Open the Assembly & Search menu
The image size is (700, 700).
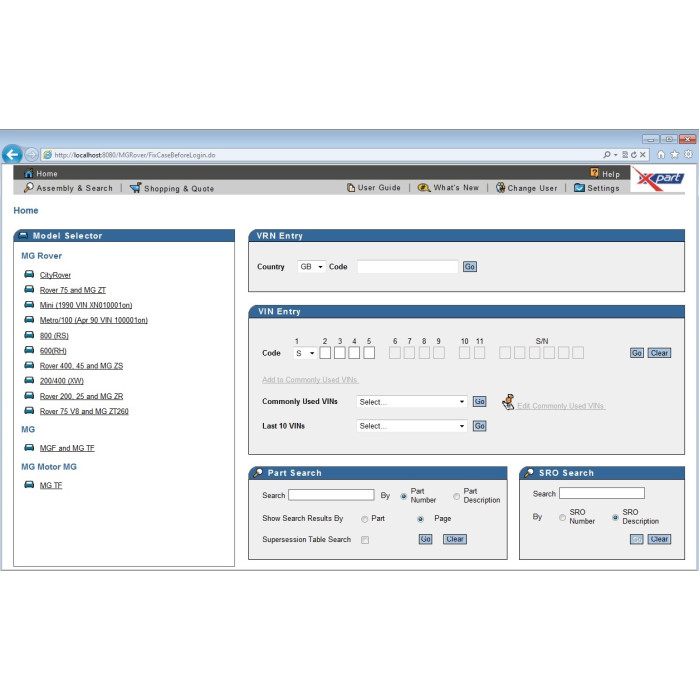point(68,188)
